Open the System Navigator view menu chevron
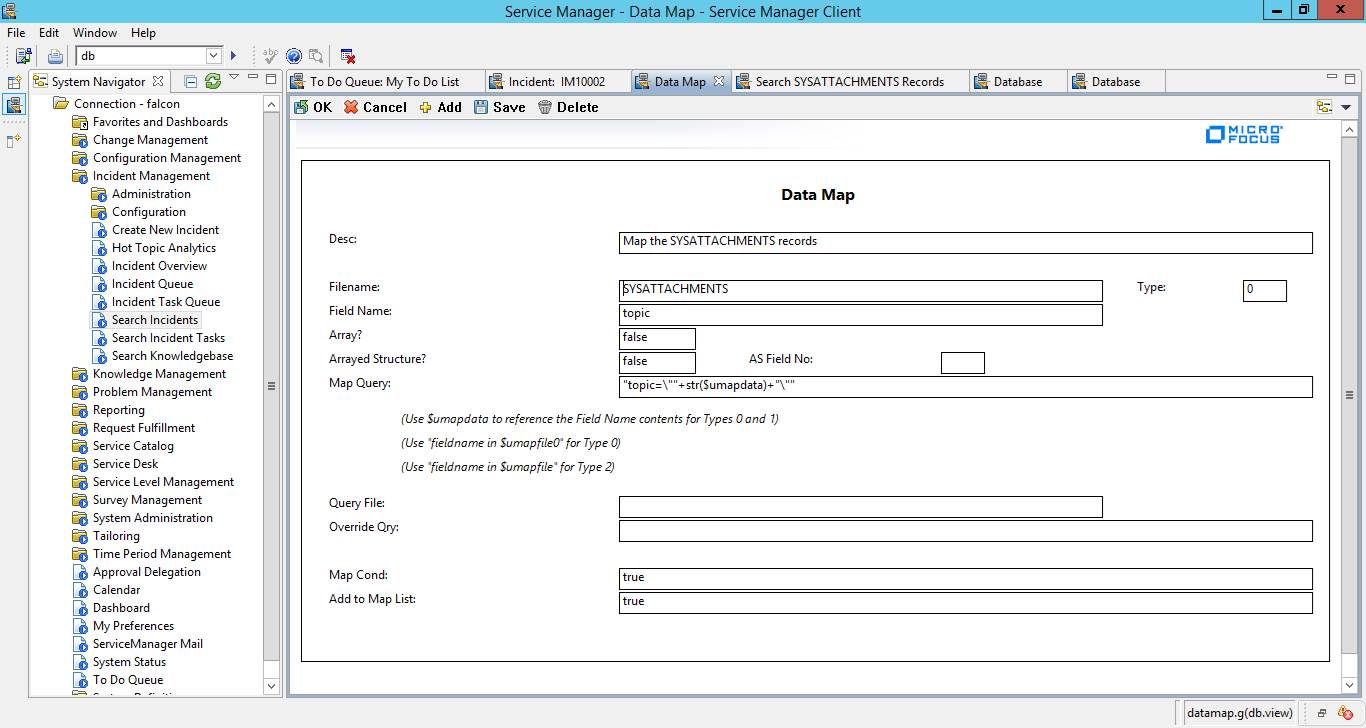1366x728 pixels. [233, 77]
